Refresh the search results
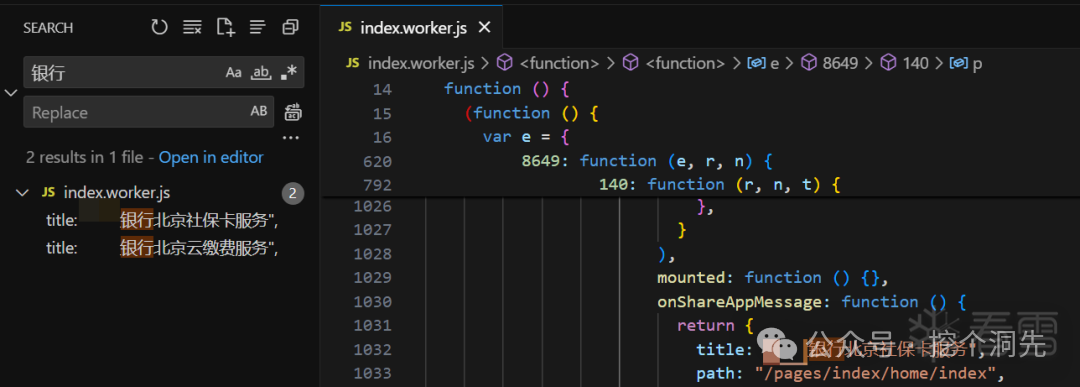This screenshot has width=1080, height=387. [x=159, y=28]
